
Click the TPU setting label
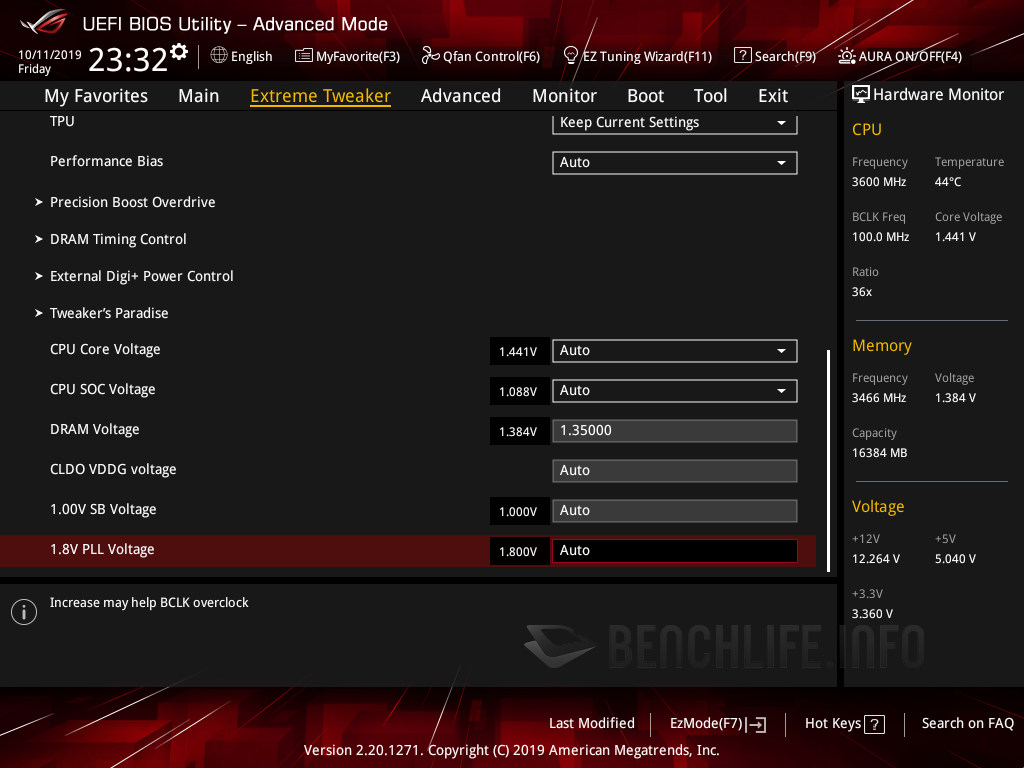click(x=62, y=121)
